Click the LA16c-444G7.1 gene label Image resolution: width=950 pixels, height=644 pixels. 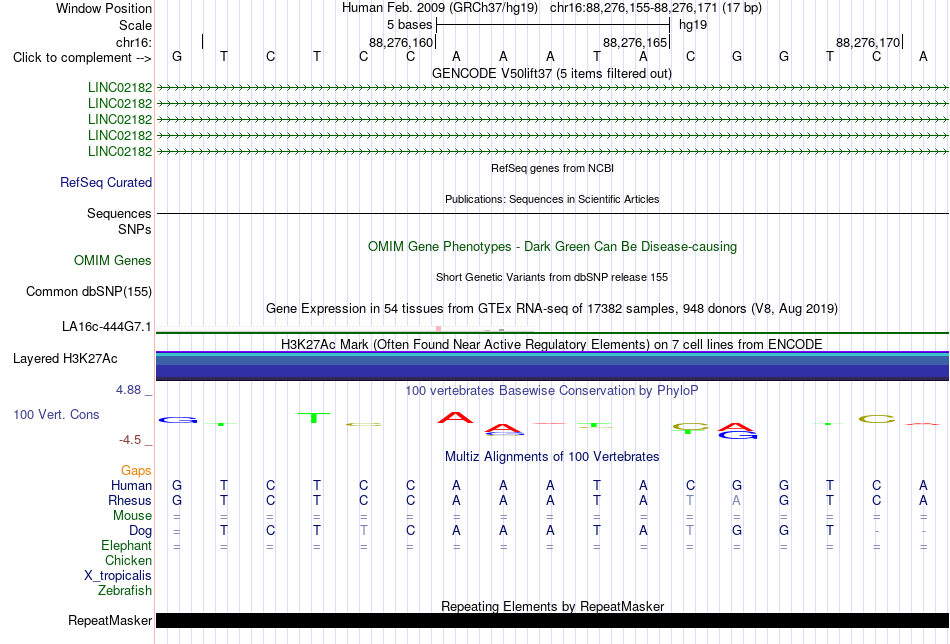107,327
